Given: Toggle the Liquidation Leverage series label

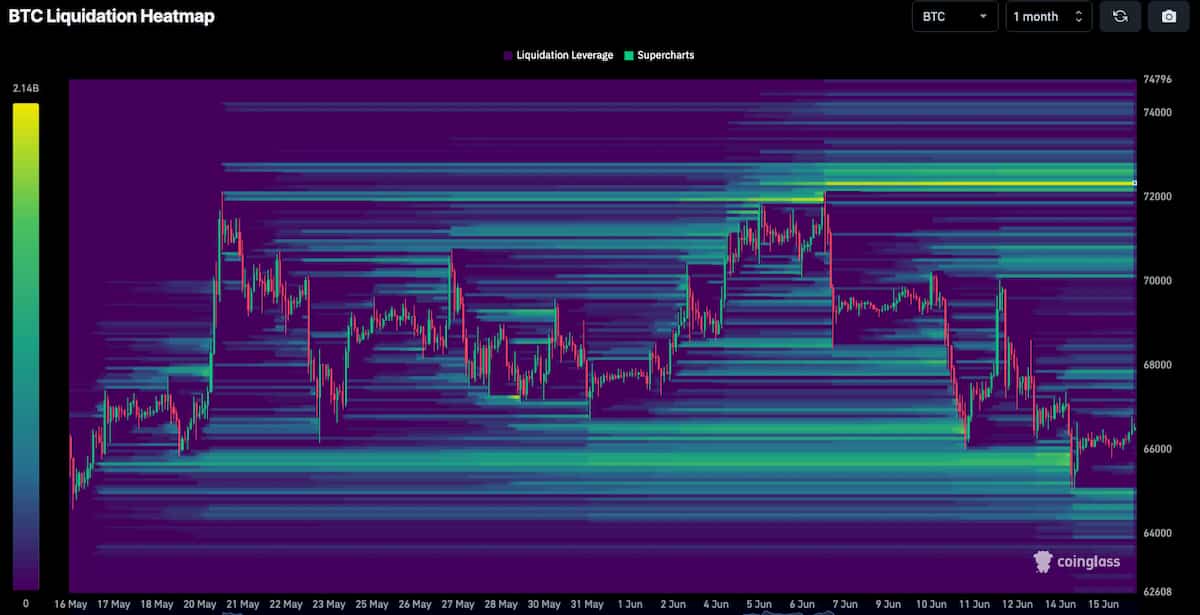Looking at the screenshot, I should coord(564,56).
